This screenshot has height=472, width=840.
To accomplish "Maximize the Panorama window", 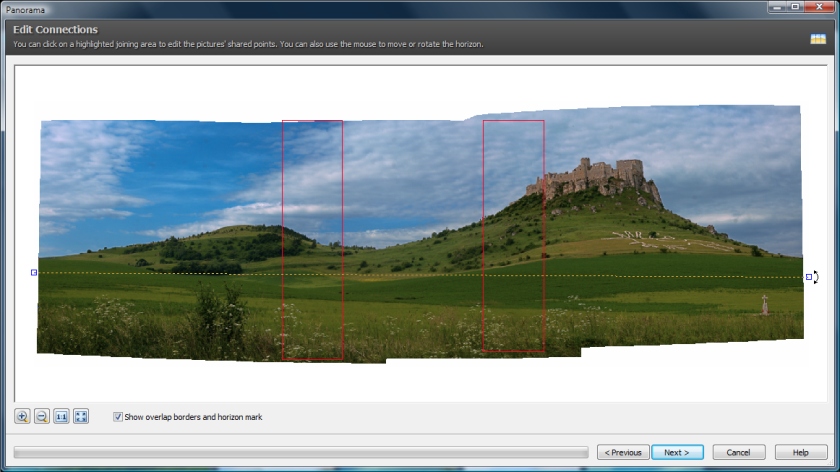I will point(796,6).
